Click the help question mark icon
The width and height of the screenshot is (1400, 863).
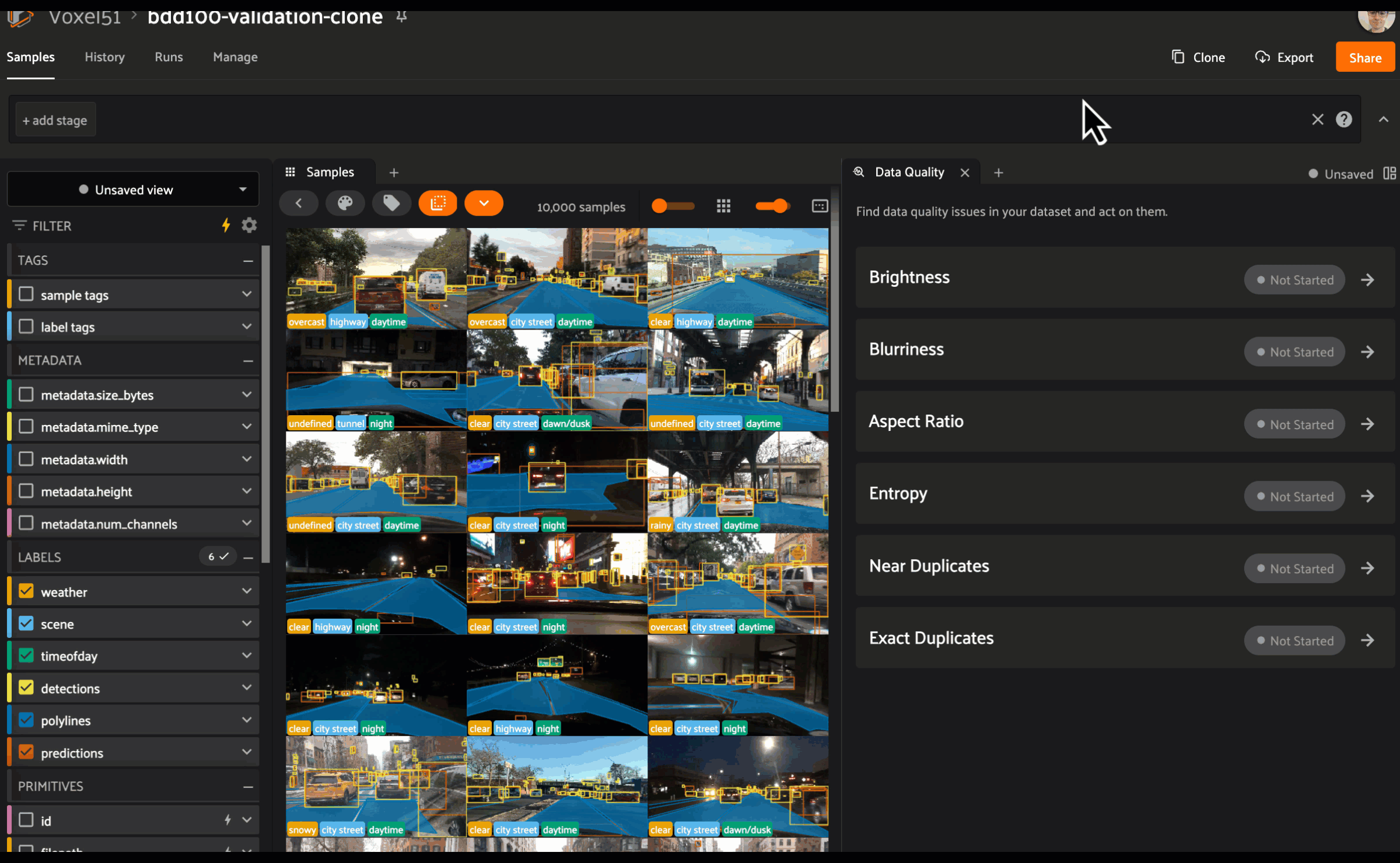tap(1343, 120)
